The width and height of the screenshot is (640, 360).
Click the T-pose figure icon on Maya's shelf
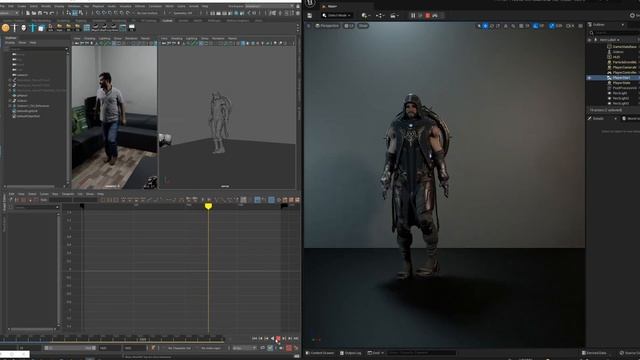15,28
